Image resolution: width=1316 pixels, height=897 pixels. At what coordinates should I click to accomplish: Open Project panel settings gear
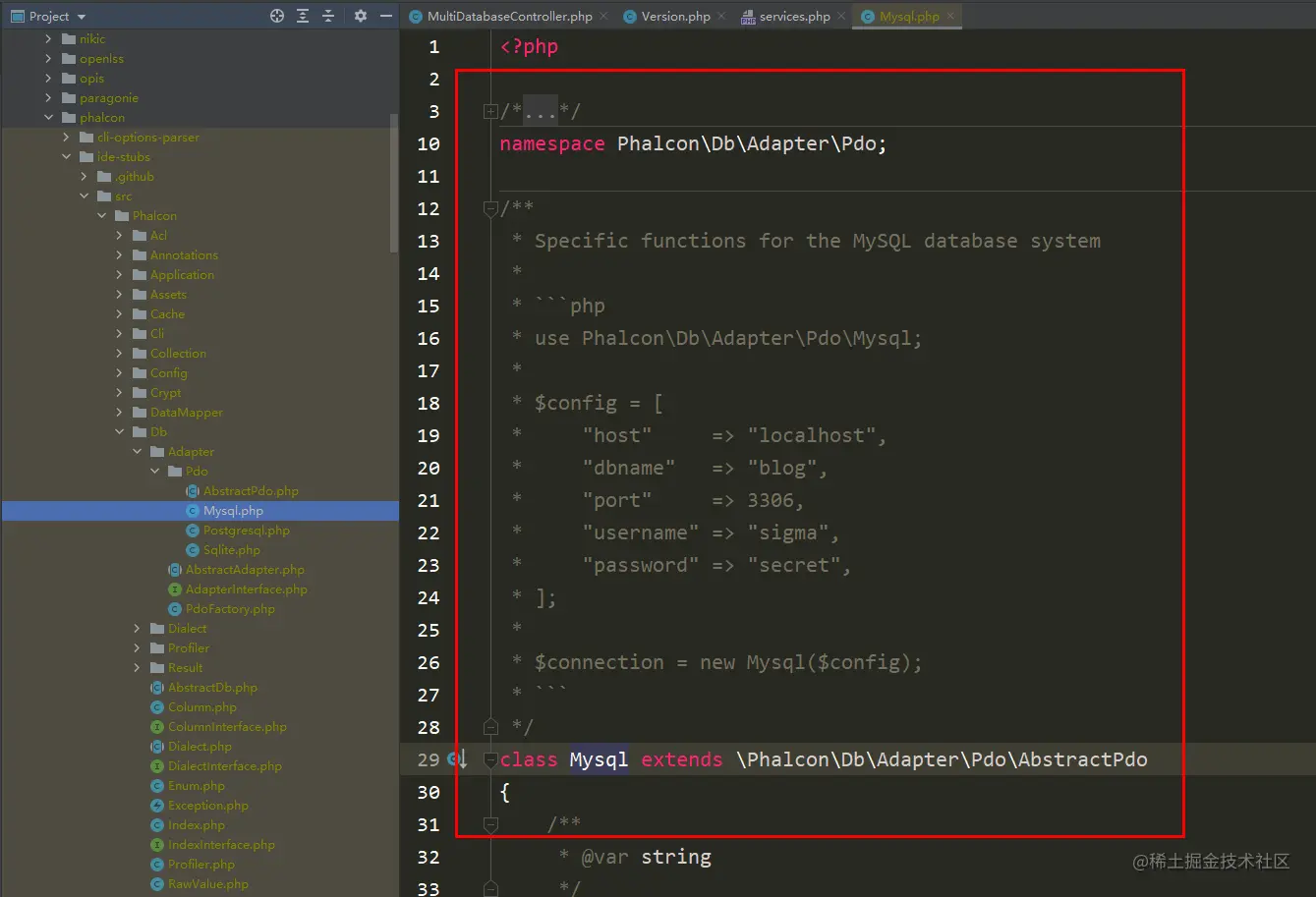(361, 16)
